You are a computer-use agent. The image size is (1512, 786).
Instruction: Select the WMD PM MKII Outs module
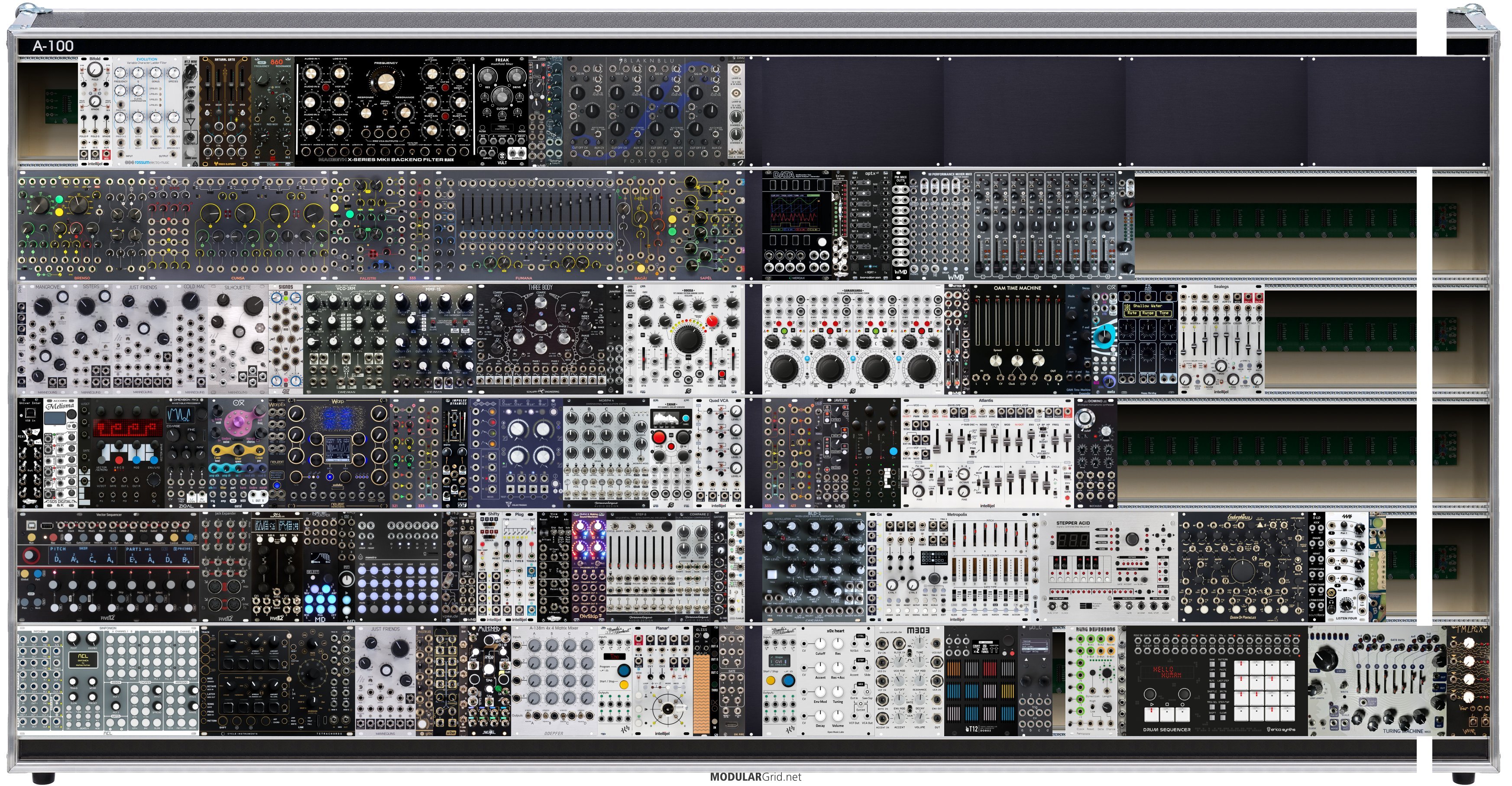pyautogui.click(x=900, y=226)
